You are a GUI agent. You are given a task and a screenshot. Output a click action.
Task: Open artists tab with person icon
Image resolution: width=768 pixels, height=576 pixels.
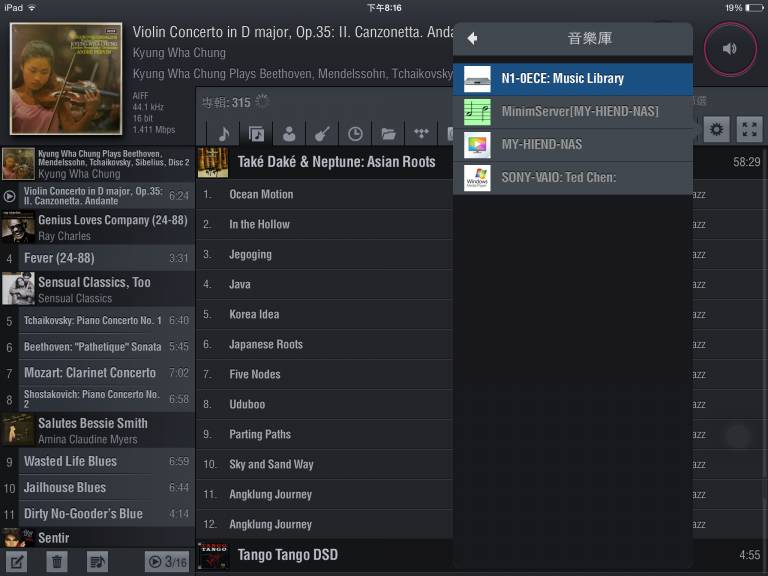pos(289,133)
